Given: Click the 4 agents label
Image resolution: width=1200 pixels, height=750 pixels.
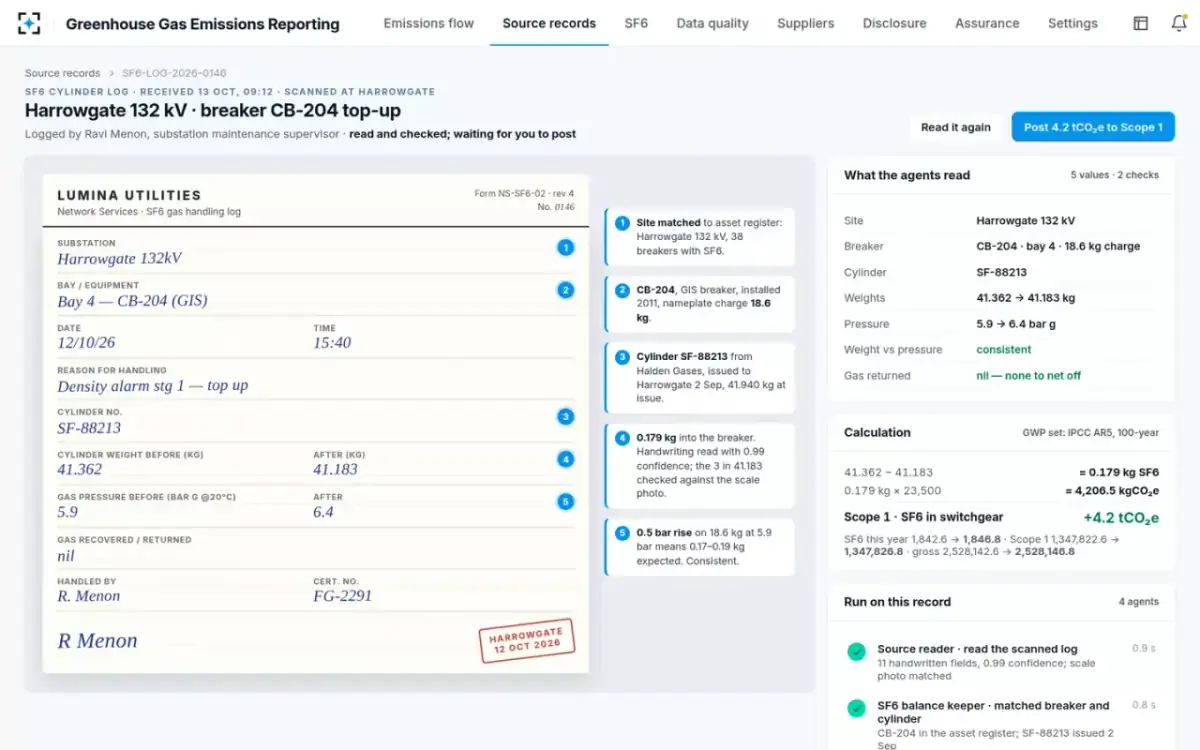Looking at the screenshot, I should 1139,602.
